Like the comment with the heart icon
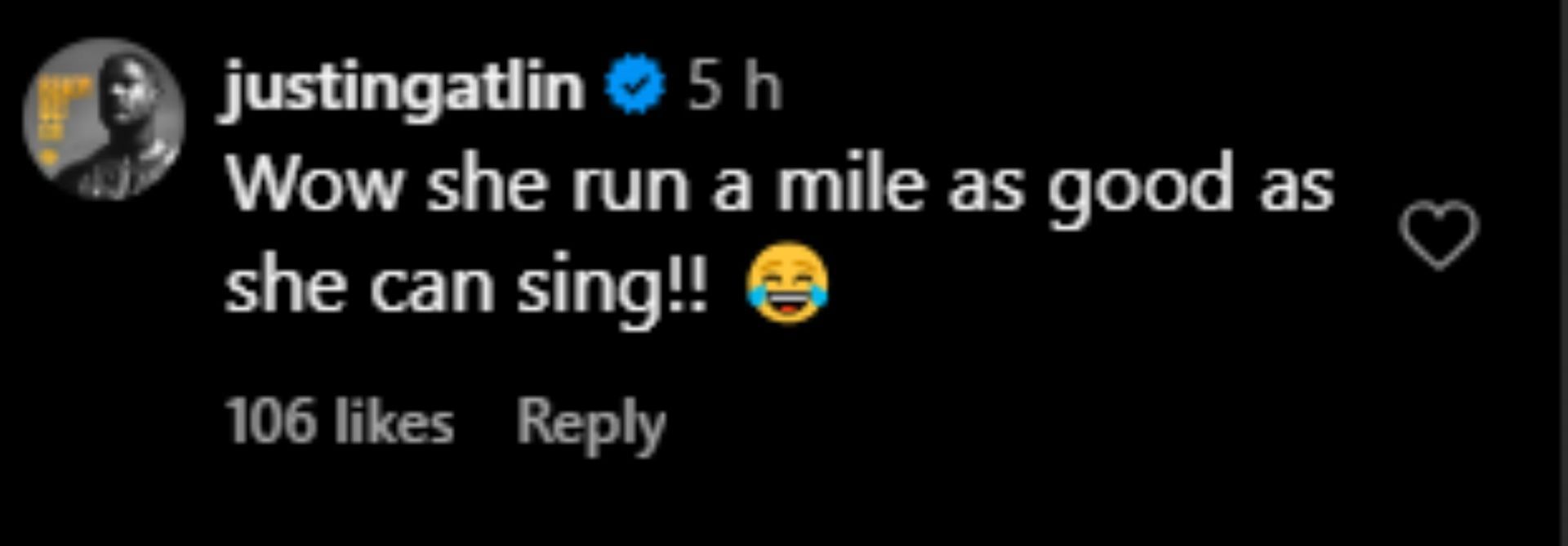 [x=1438, y=235]
